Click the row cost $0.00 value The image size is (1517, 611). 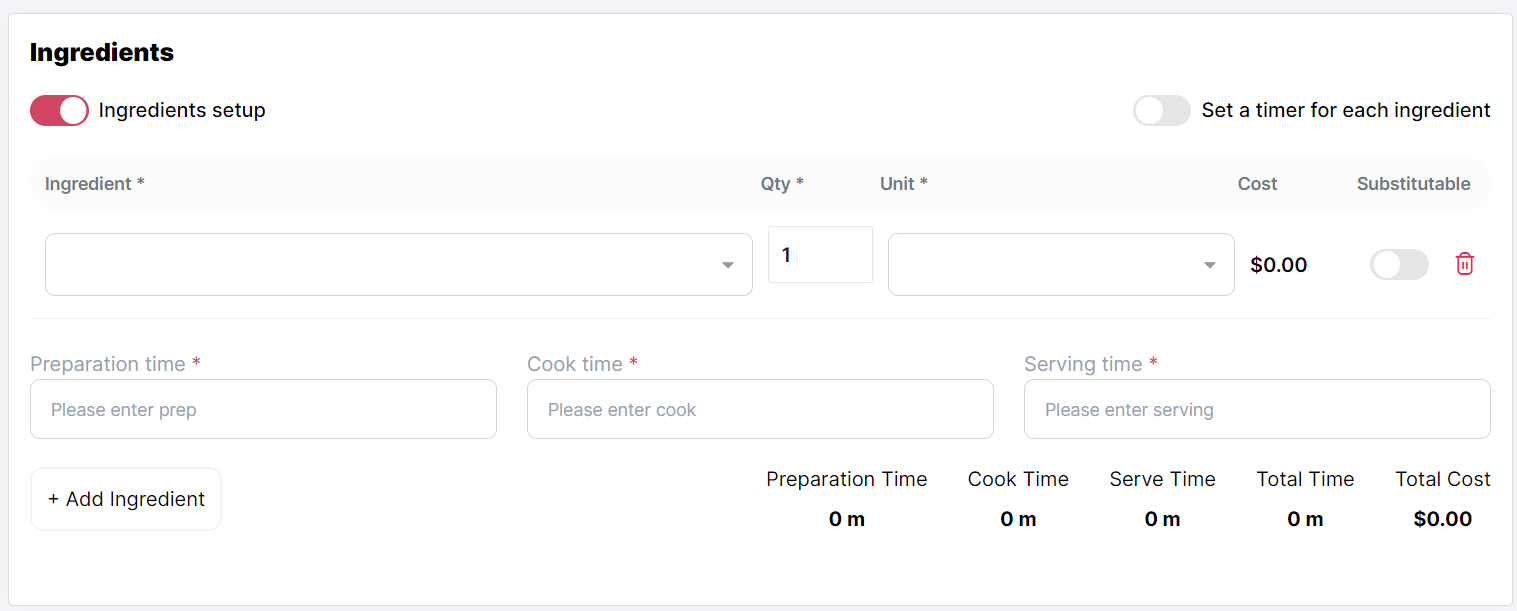point(1278,265)
